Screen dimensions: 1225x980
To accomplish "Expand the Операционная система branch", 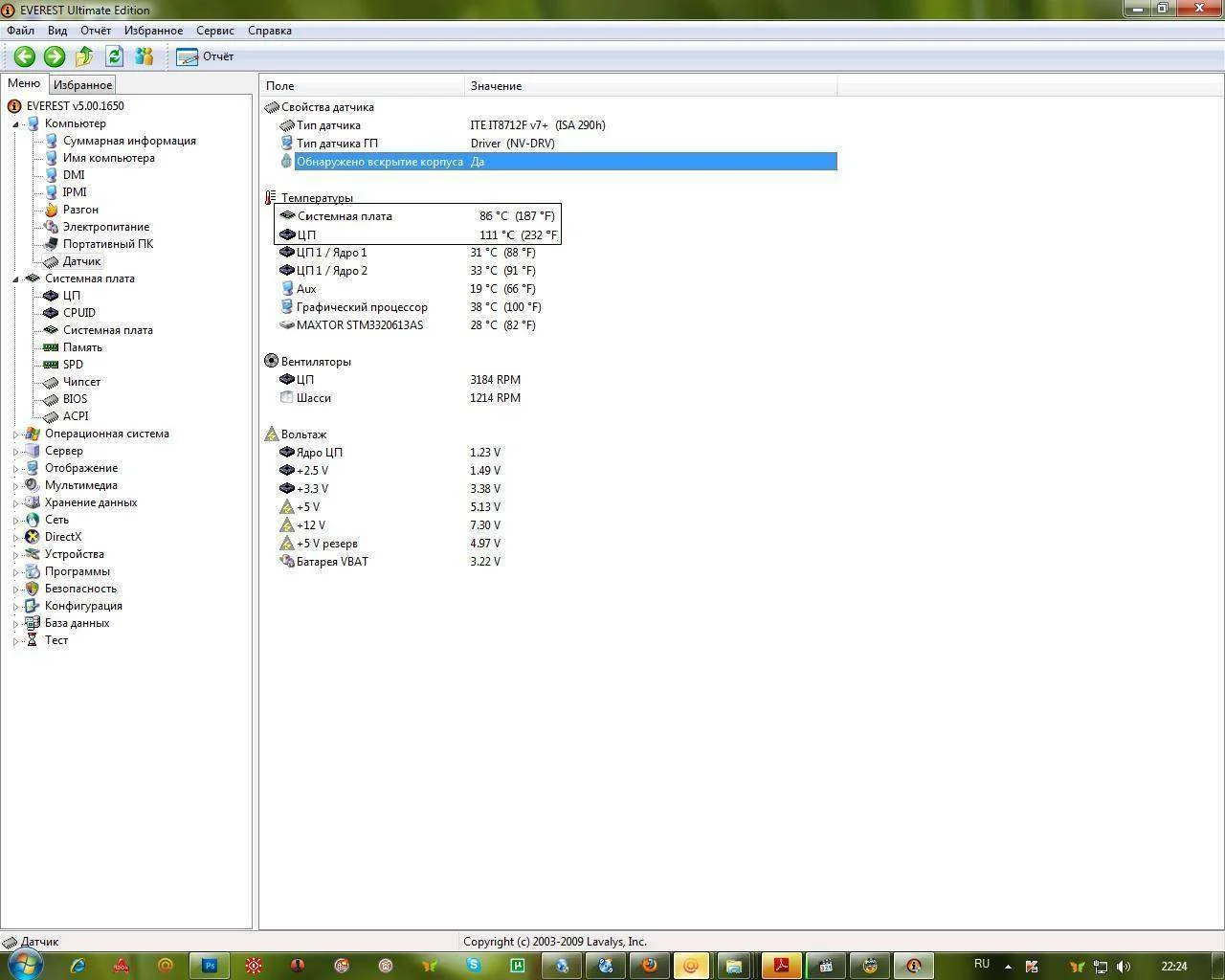I will (x=16, y=434).
